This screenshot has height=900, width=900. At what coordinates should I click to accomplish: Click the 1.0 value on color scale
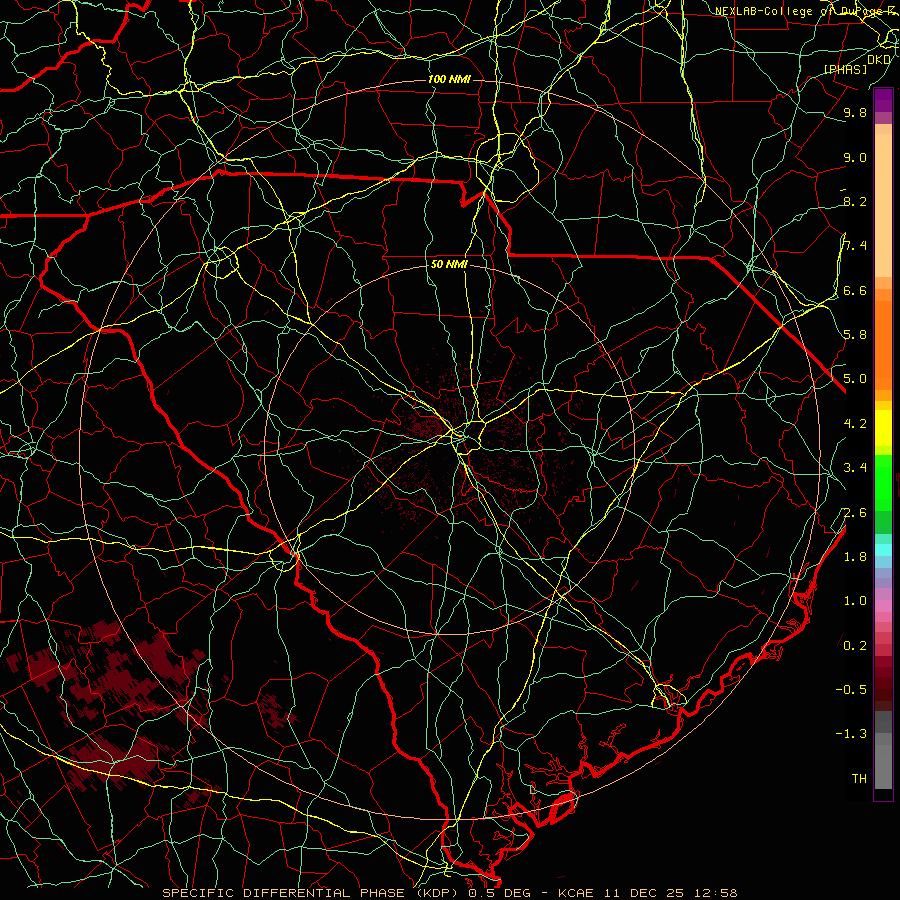tap(855, 601)
